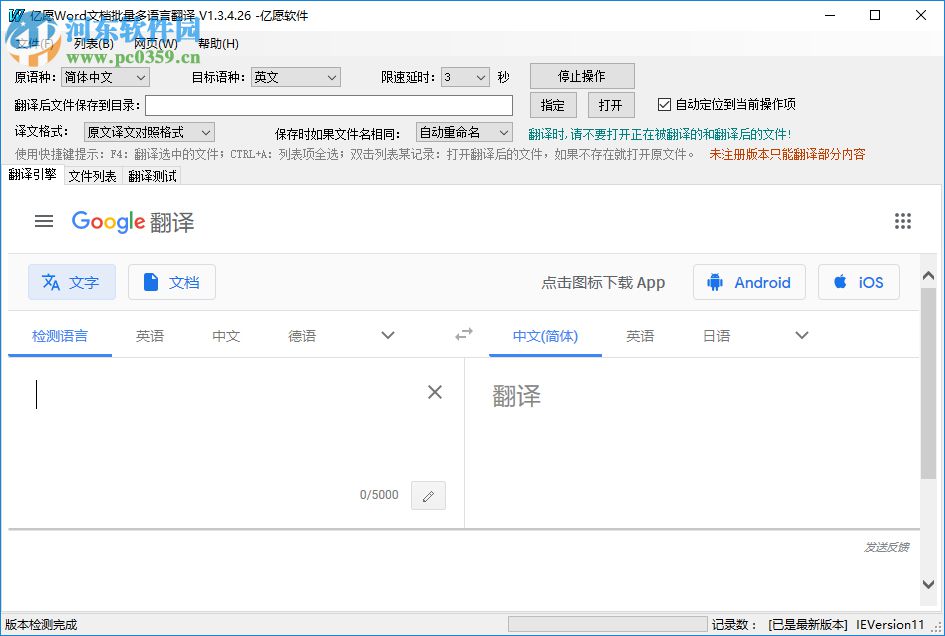Click the Google 翻译 logo
This screenshot has width=945, height=636.
point(132,221)
